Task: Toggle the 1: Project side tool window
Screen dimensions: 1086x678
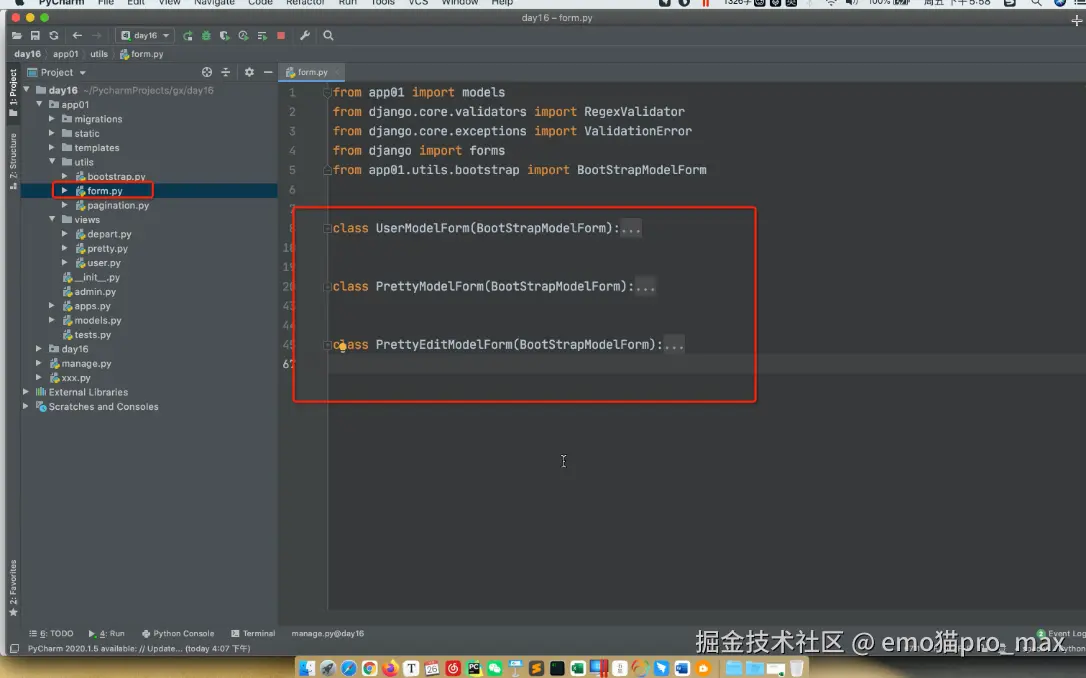Action: [x=13, y=92]
